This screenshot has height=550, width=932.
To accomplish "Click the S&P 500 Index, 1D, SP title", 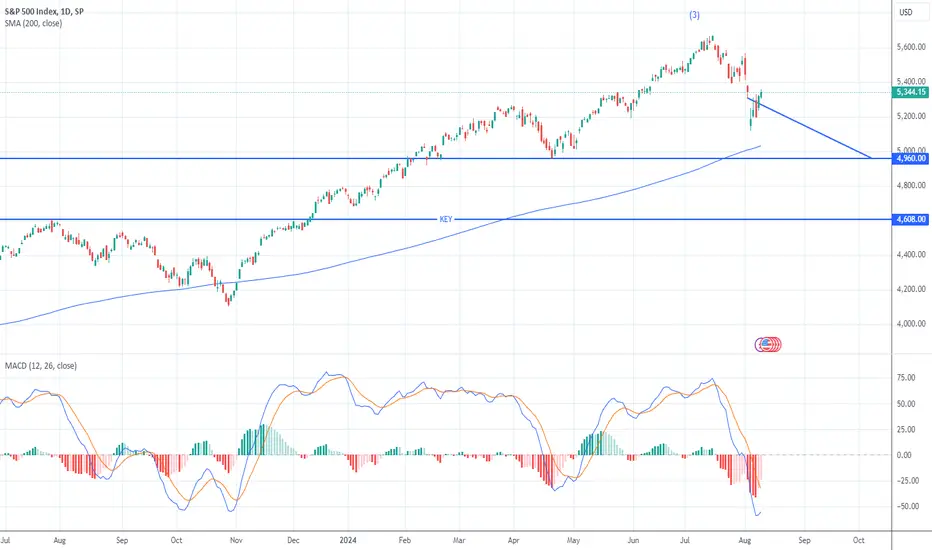I will 44,11.
